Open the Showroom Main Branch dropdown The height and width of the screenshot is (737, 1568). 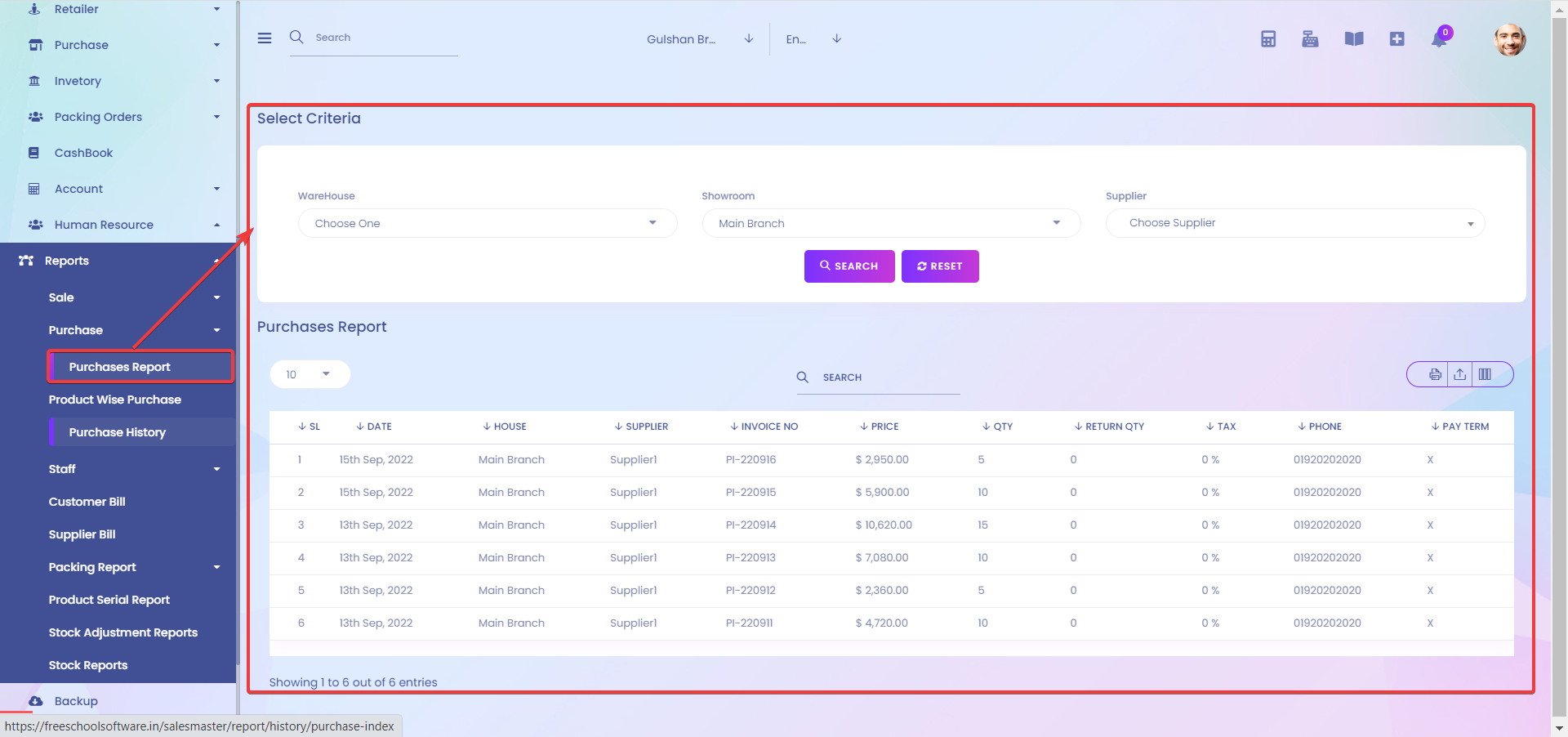890,223
